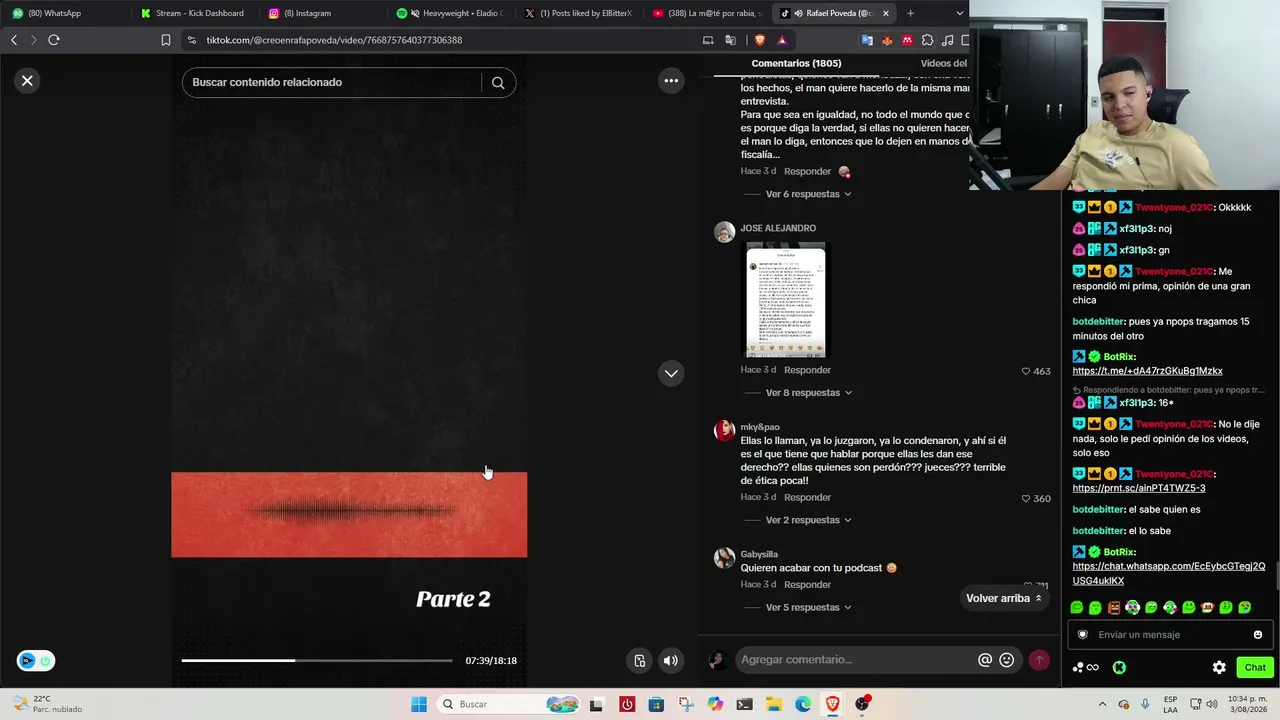Viewport: 1280px width, 720px height.
Task: Click the taskbar Buscar search box
Action: 510,704
